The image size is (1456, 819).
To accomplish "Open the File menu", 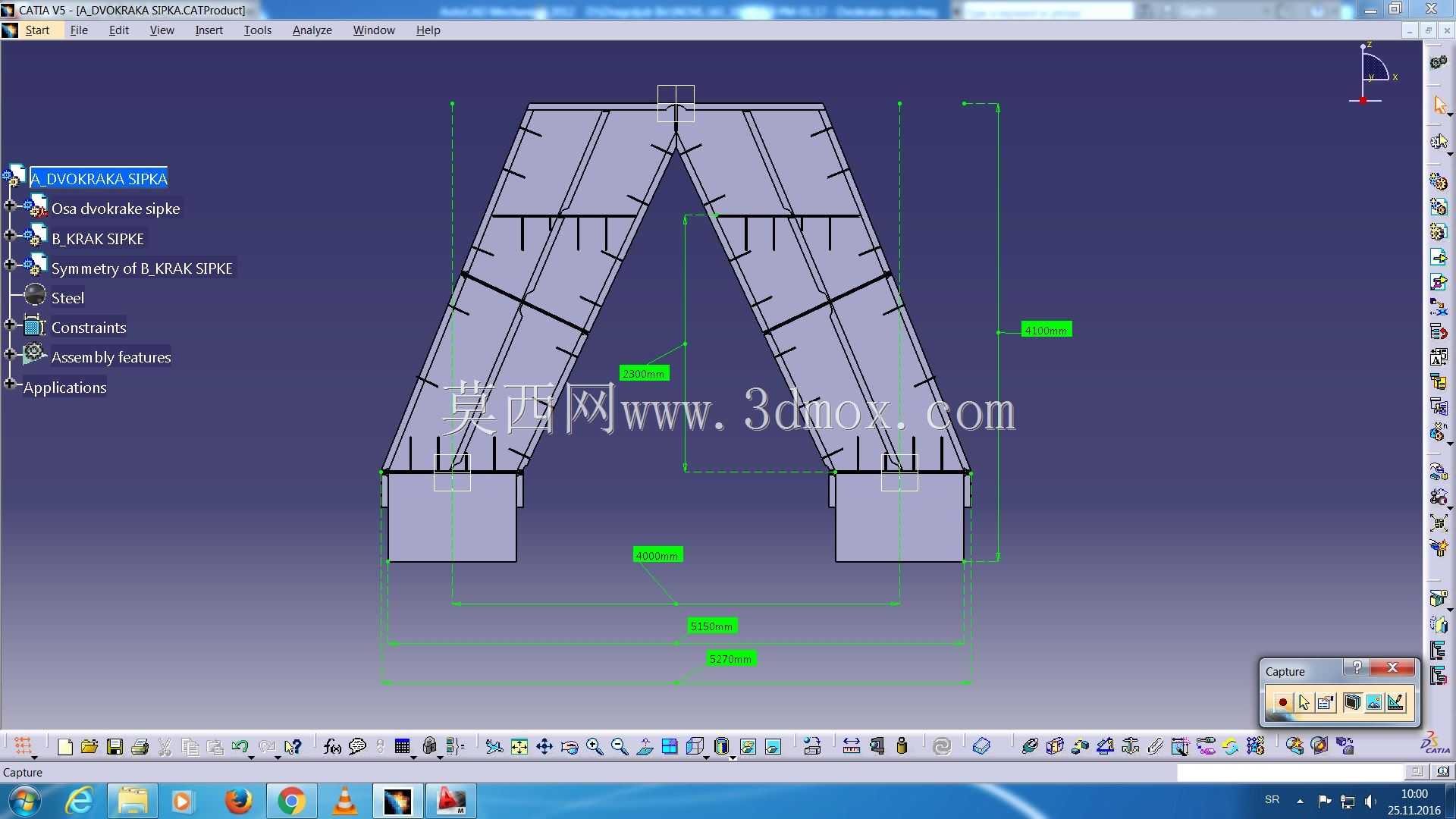I will click(x=79, y=30).
